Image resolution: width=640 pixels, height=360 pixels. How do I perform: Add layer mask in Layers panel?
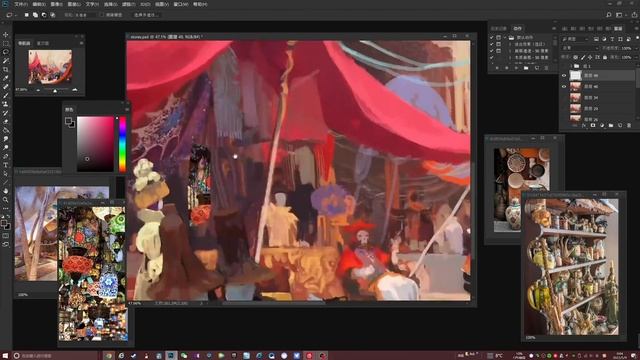coord(593,125)
